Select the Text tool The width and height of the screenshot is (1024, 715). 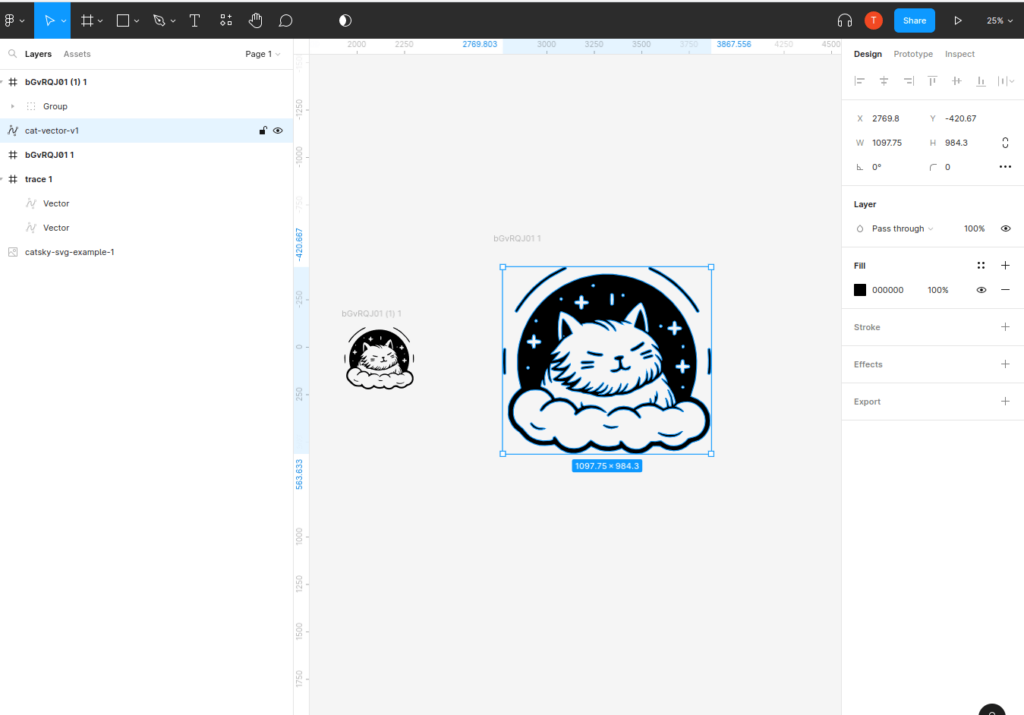pyautogui.click(x=194, y=20)
